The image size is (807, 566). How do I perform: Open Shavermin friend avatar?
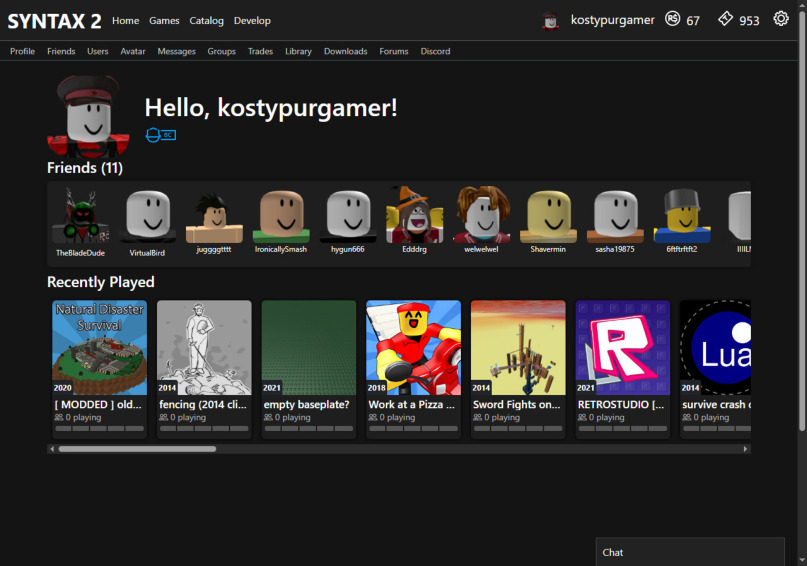click(x=548, y=216)
